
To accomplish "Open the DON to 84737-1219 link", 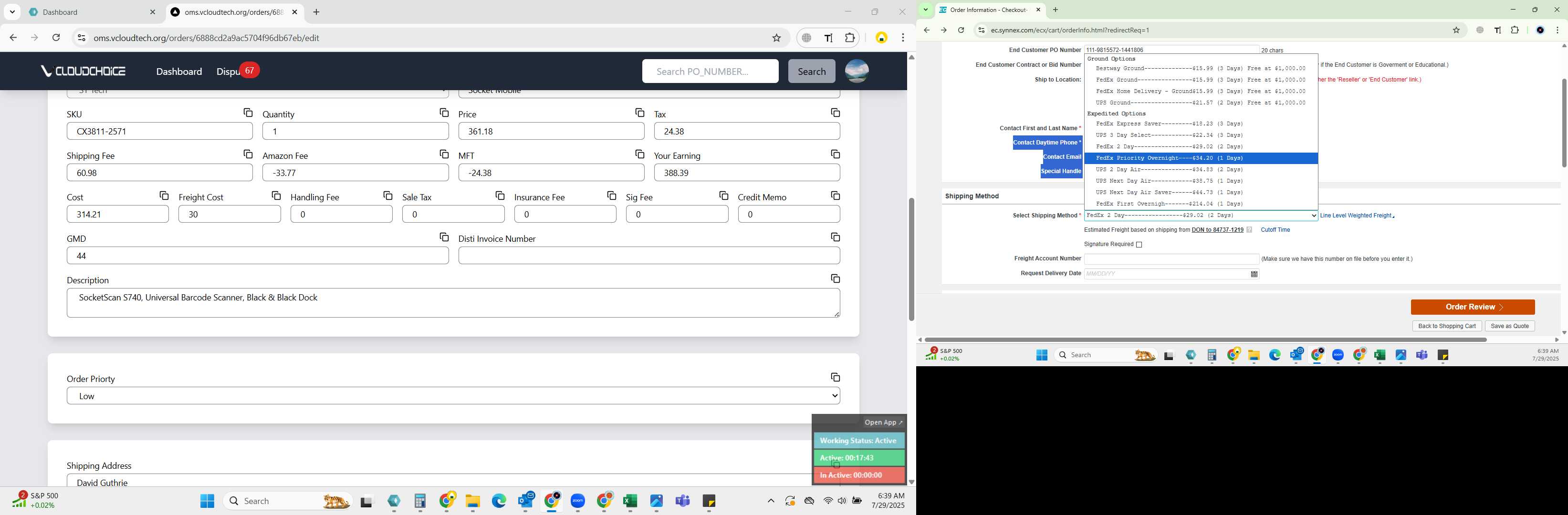I will pyautogui.click(x=1217, y=230).
